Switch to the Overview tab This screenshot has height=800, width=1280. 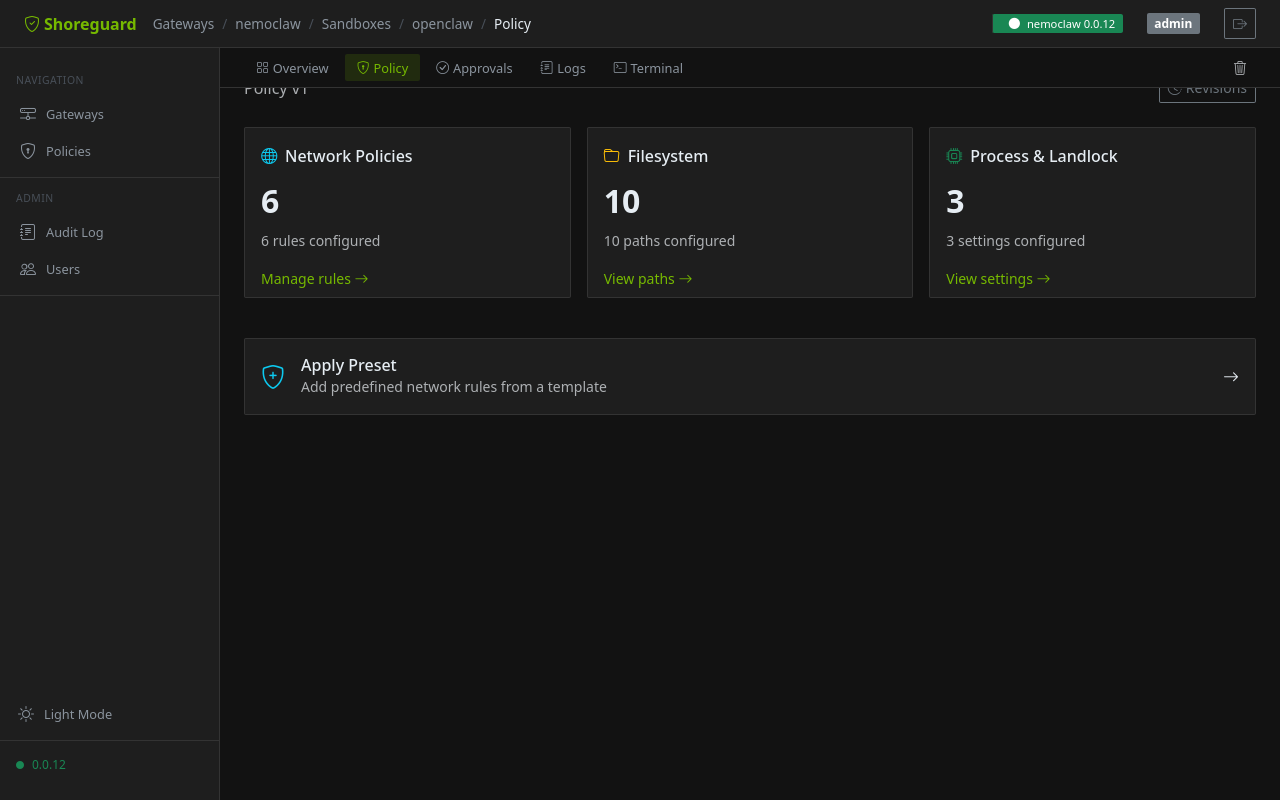click(x=292, y=68)
